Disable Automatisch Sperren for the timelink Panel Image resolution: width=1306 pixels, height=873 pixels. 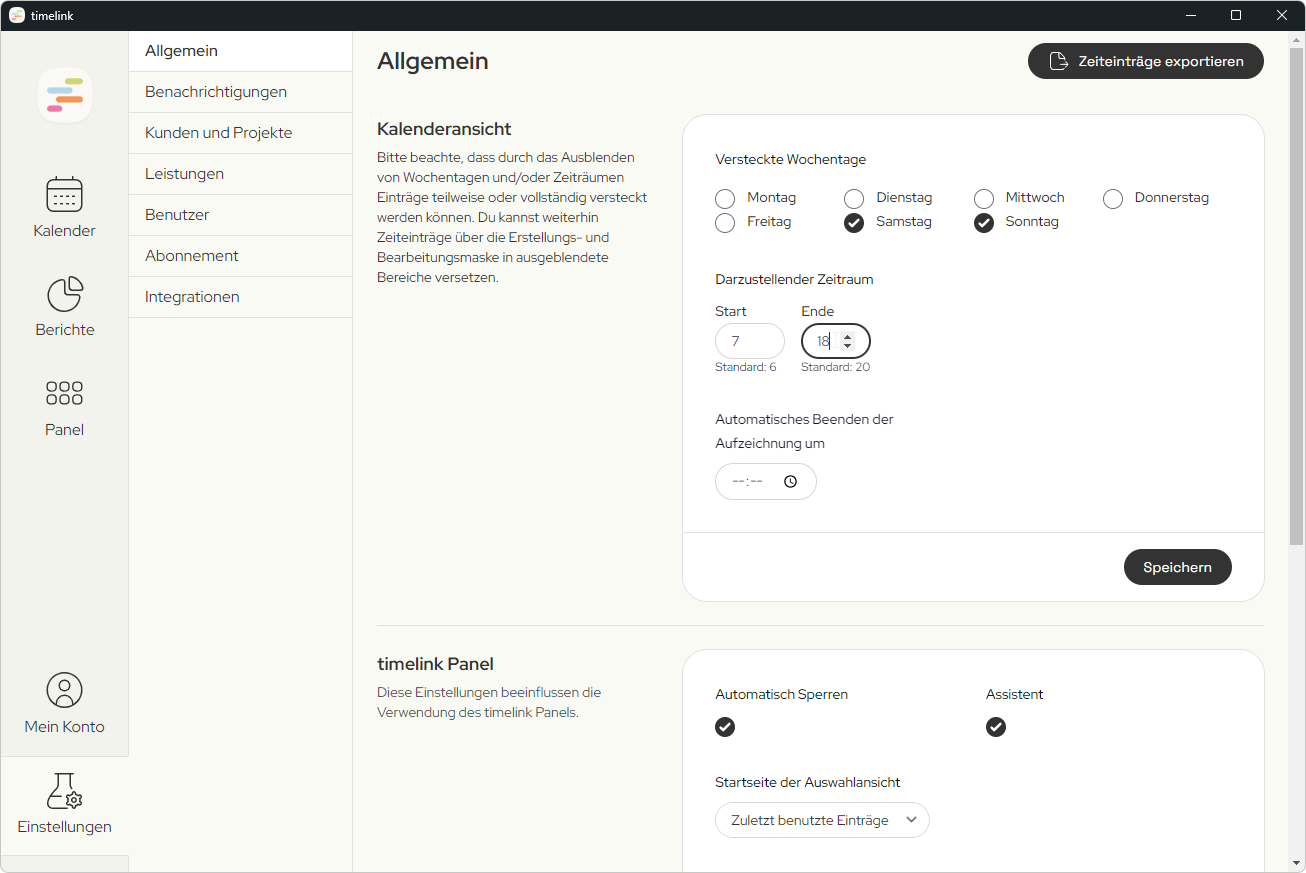tap(725, 727)
